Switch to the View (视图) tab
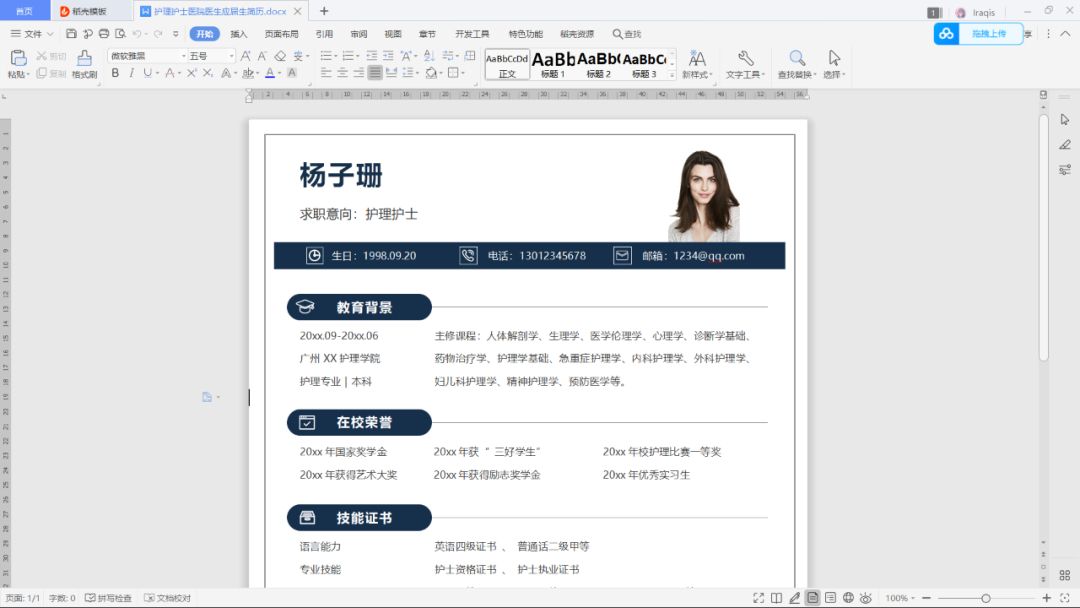 pyautogui.click(x=393, y=34)
